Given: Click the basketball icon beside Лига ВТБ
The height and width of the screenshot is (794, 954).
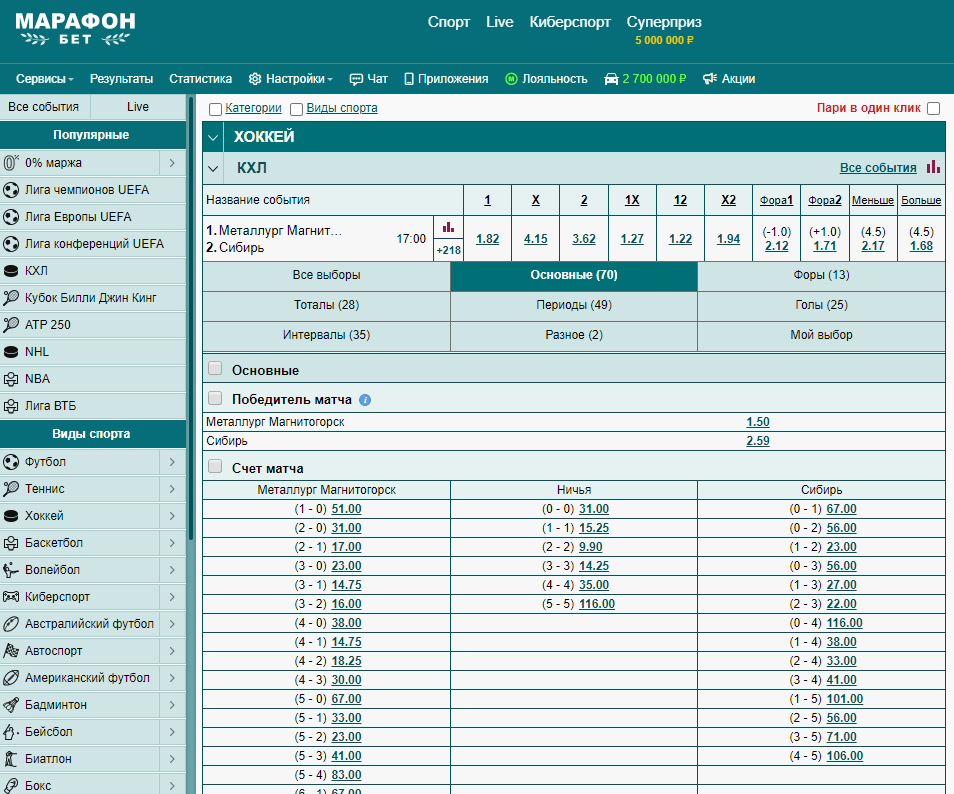Looking at the screenshot, I should pos(11,406).
